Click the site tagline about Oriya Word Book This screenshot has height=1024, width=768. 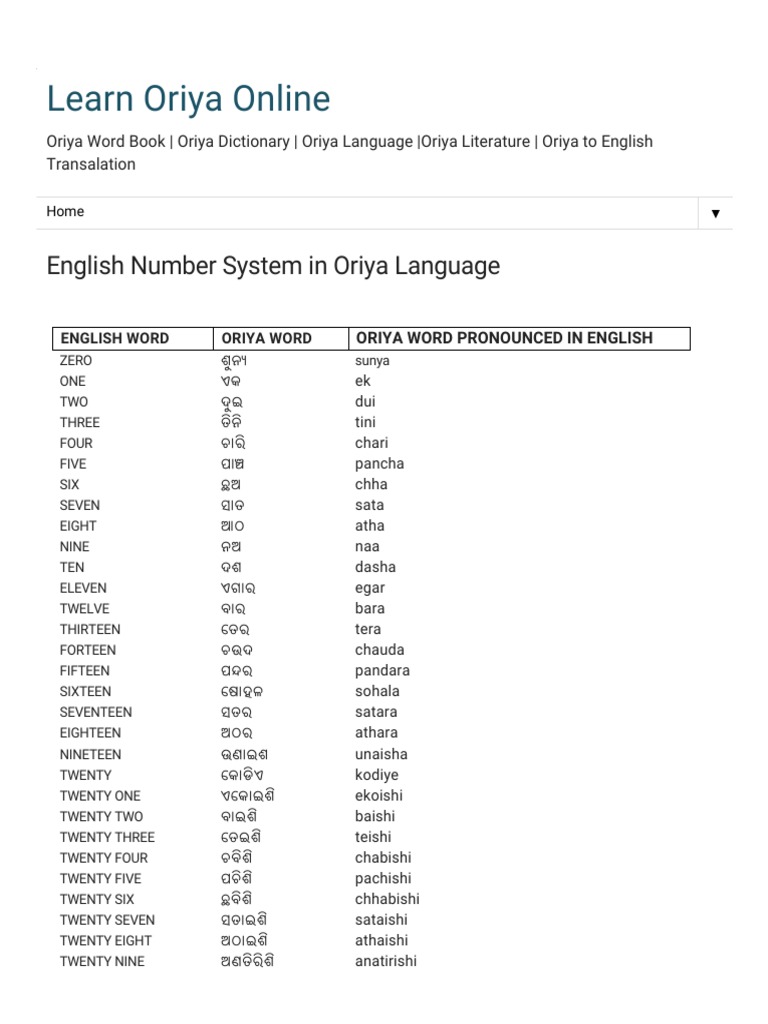[x=349, y=153]
